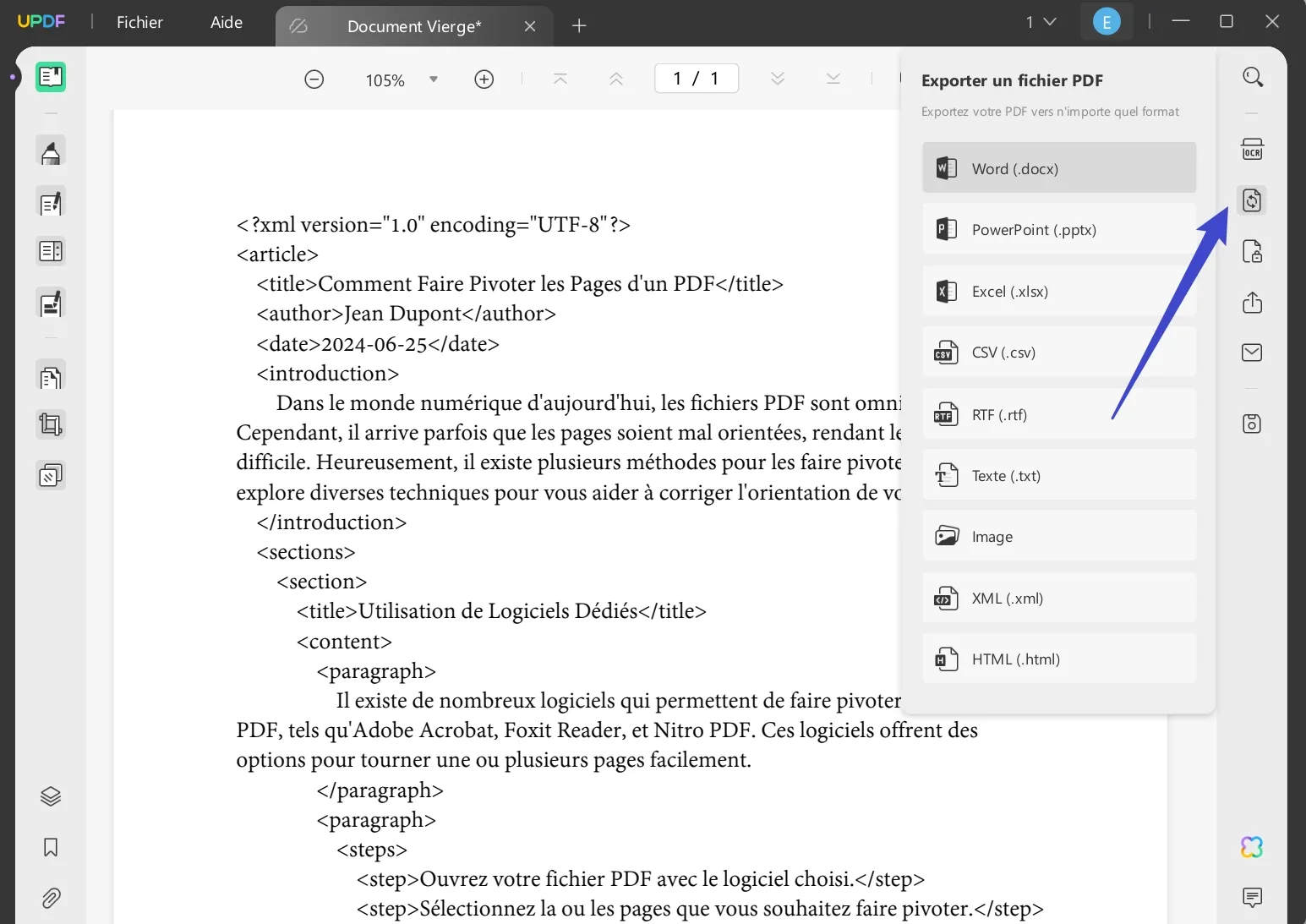Select Image export option
Screen dimensions: 1306x924
click(1058, 536)
